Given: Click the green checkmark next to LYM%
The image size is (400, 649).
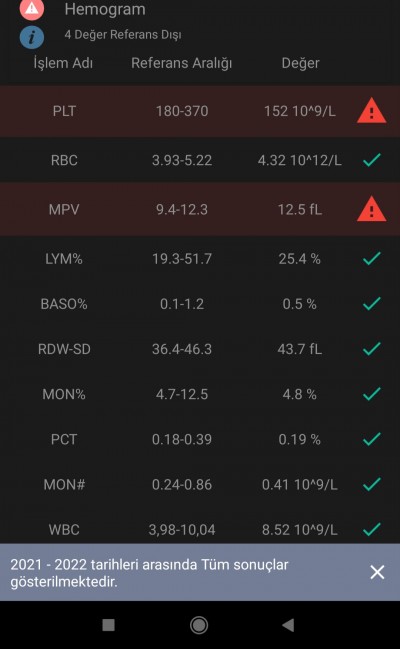Looking at the screenshot, I should (x=371, y=258).
